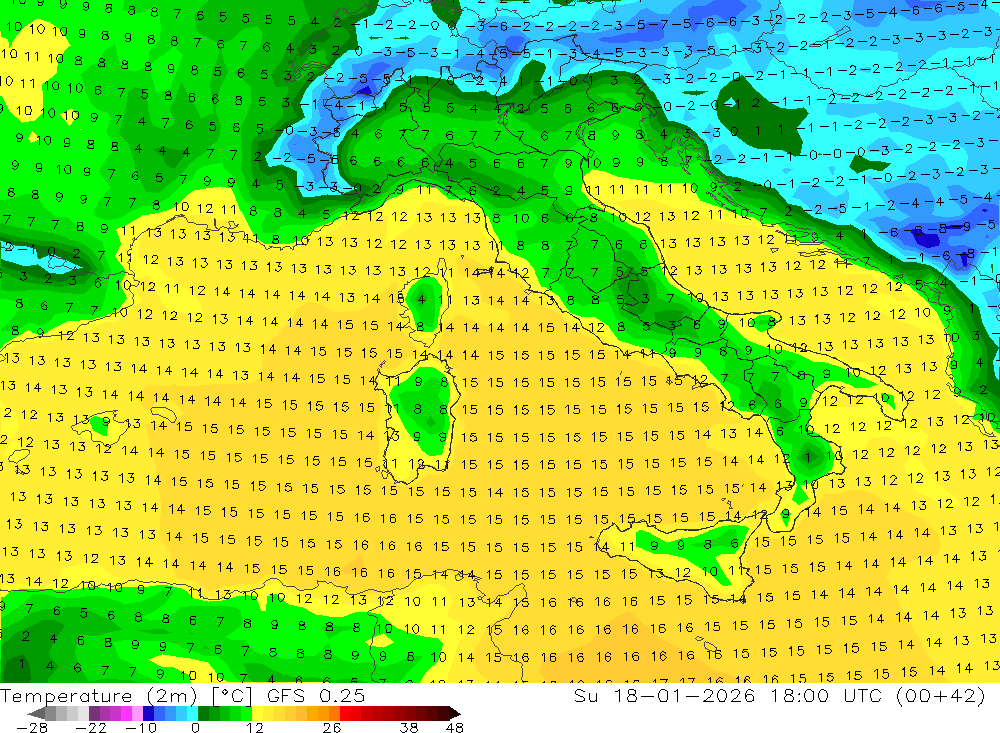Click the '-22' legend scale label
The height and width of the screenshot is (733, 1000).
click(x=91, y=728)
